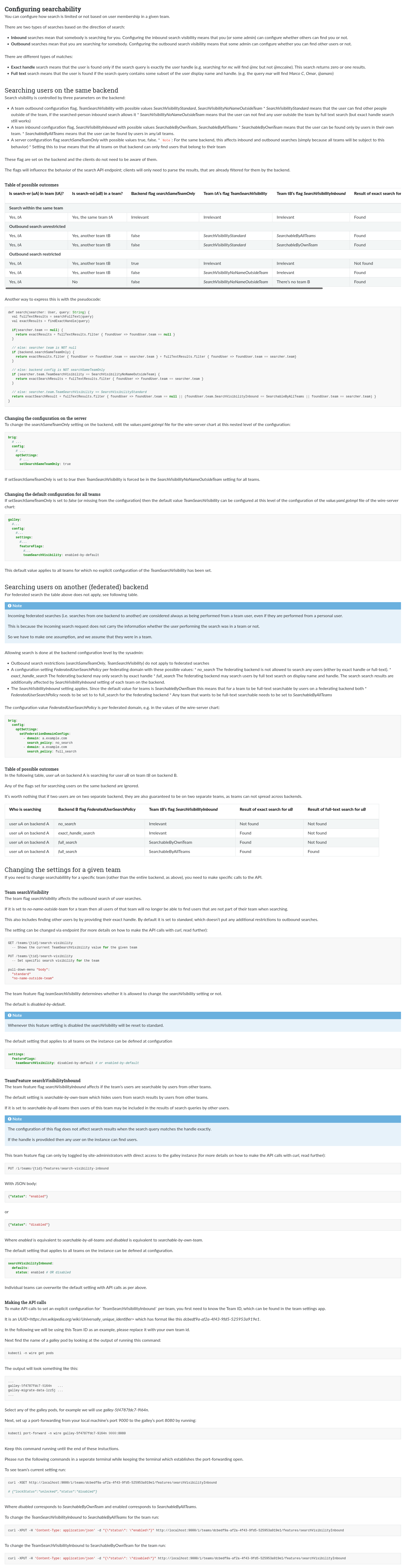
Task: Click the '{"status": "disabled"}' JSON code block
Action: [203, 1224]
